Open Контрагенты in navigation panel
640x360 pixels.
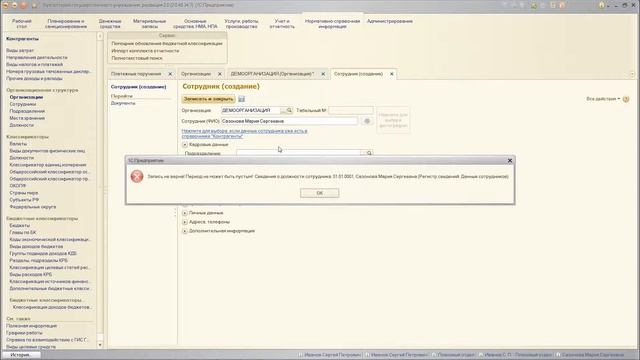(22, 39)
